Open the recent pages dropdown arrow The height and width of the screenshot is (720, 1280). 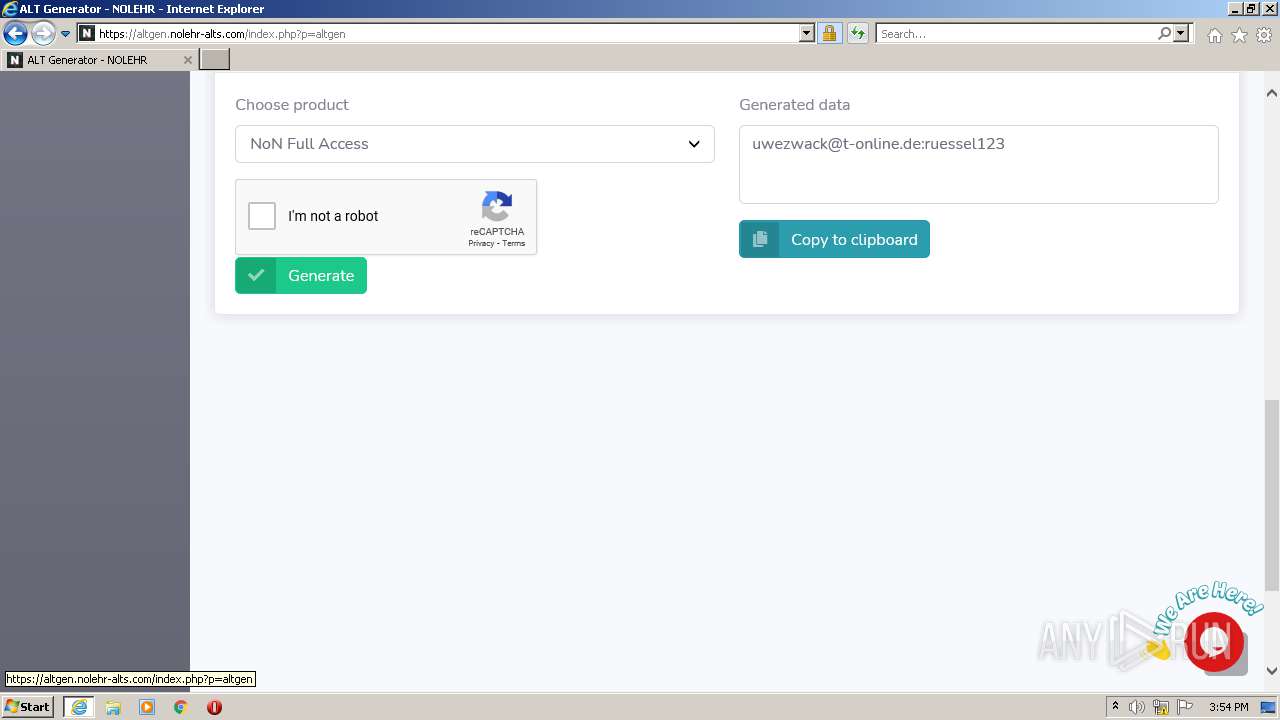(x=66, y=34)
